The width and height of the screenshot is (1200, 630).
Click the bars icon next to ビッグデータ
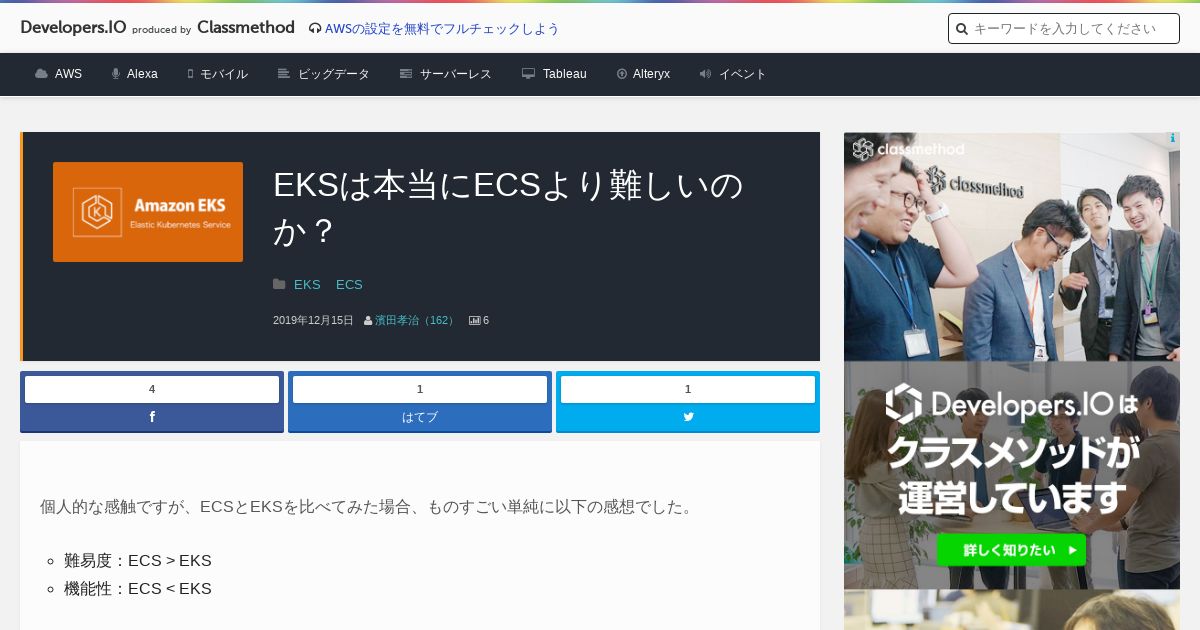click(284, 74)
